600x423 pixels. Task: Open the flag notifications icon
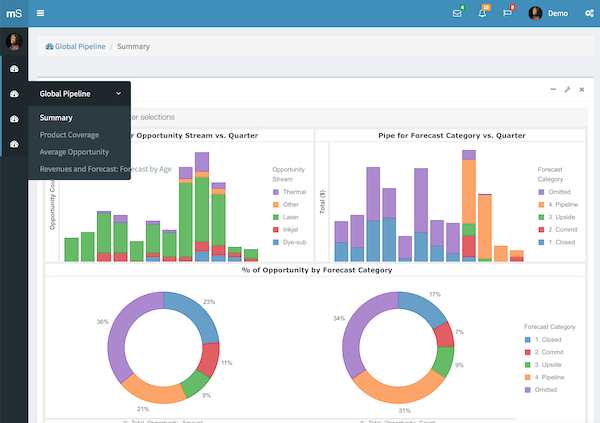click(x=507, y=13)
